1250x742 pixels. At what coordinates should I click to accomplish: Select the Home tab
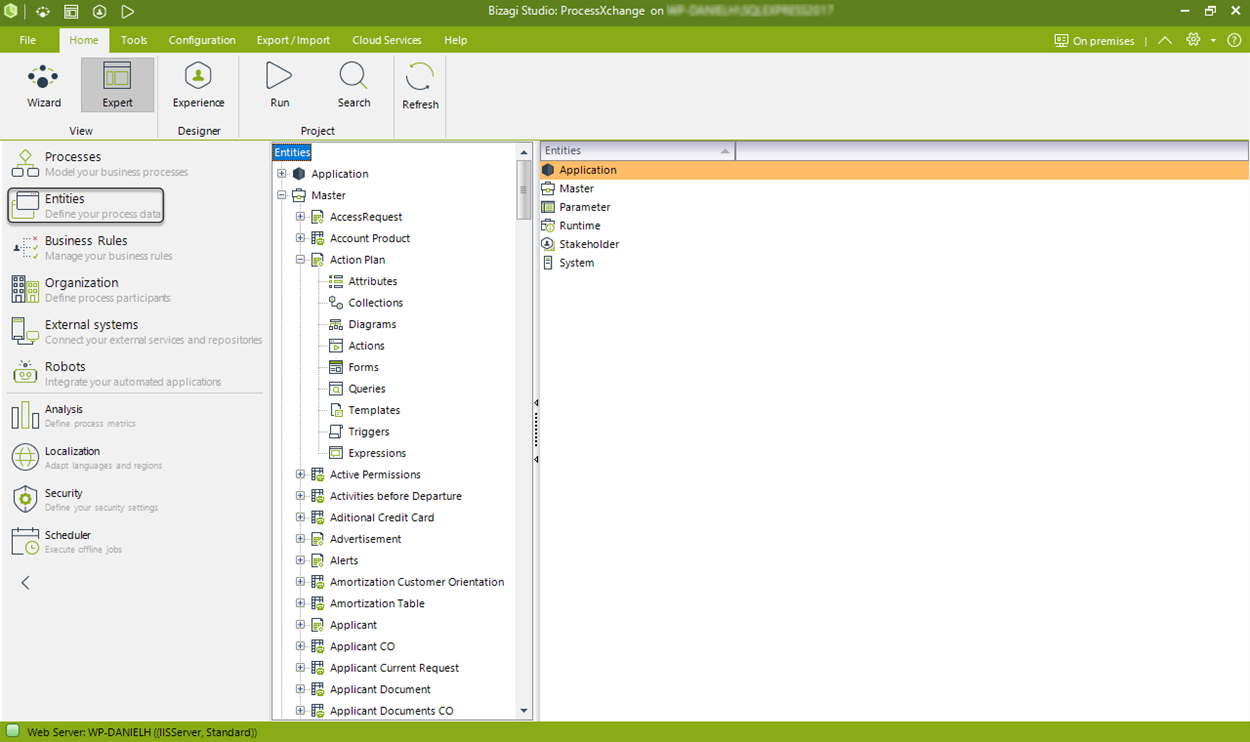point(84,40)
